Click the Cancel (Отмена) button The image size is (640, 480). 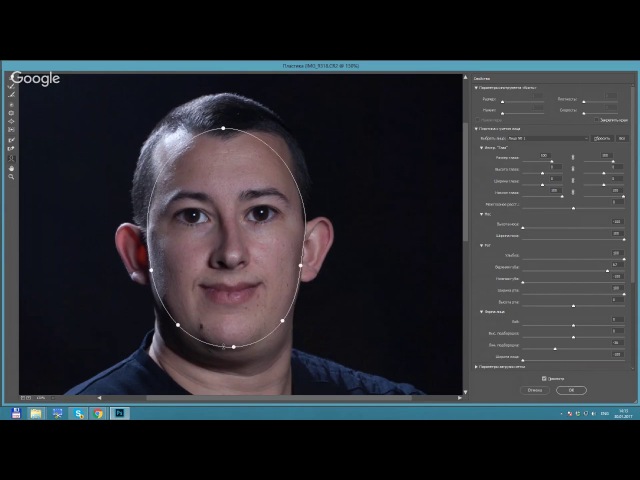(535, 390)
